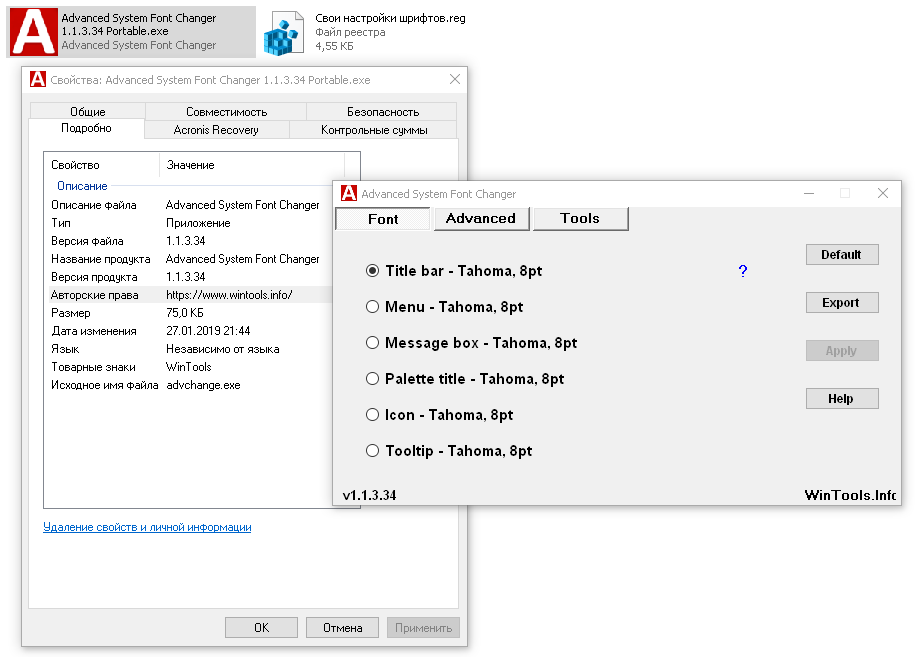The height and width of the screenshot is (657, 916).
Task: Open the Общие tab in Properties
Action: click(88, 112)
